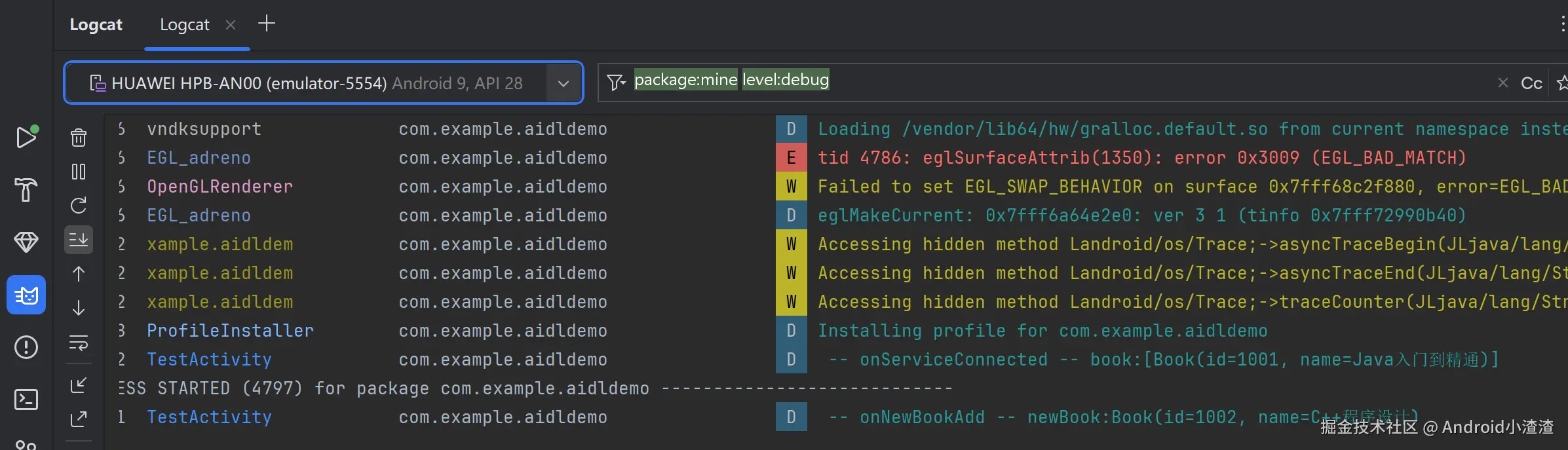This screenshot has width=1568, height=450.
Task: Toggle match case Cc in filter
Action: click(x=1531, y=83)
